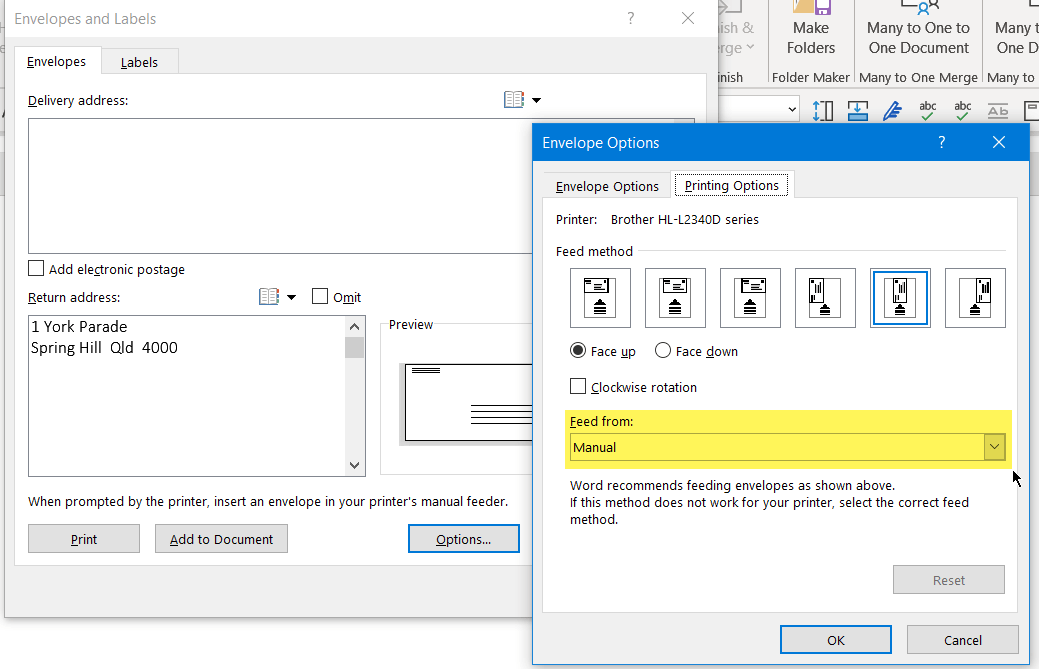Click printer name 'Brother HL-L2340D series'

[x=684, y=219]
